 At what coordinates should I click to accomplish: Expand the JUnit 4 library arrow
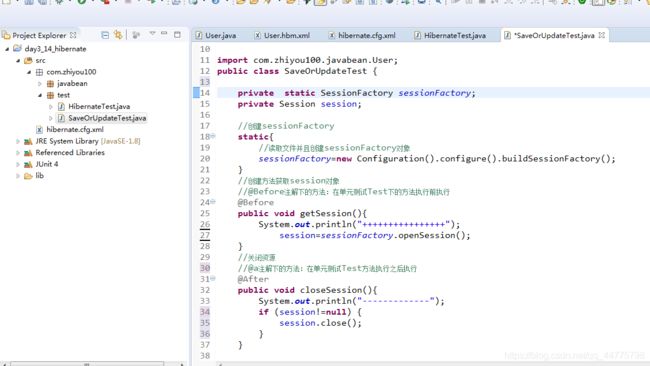[18, 164]
